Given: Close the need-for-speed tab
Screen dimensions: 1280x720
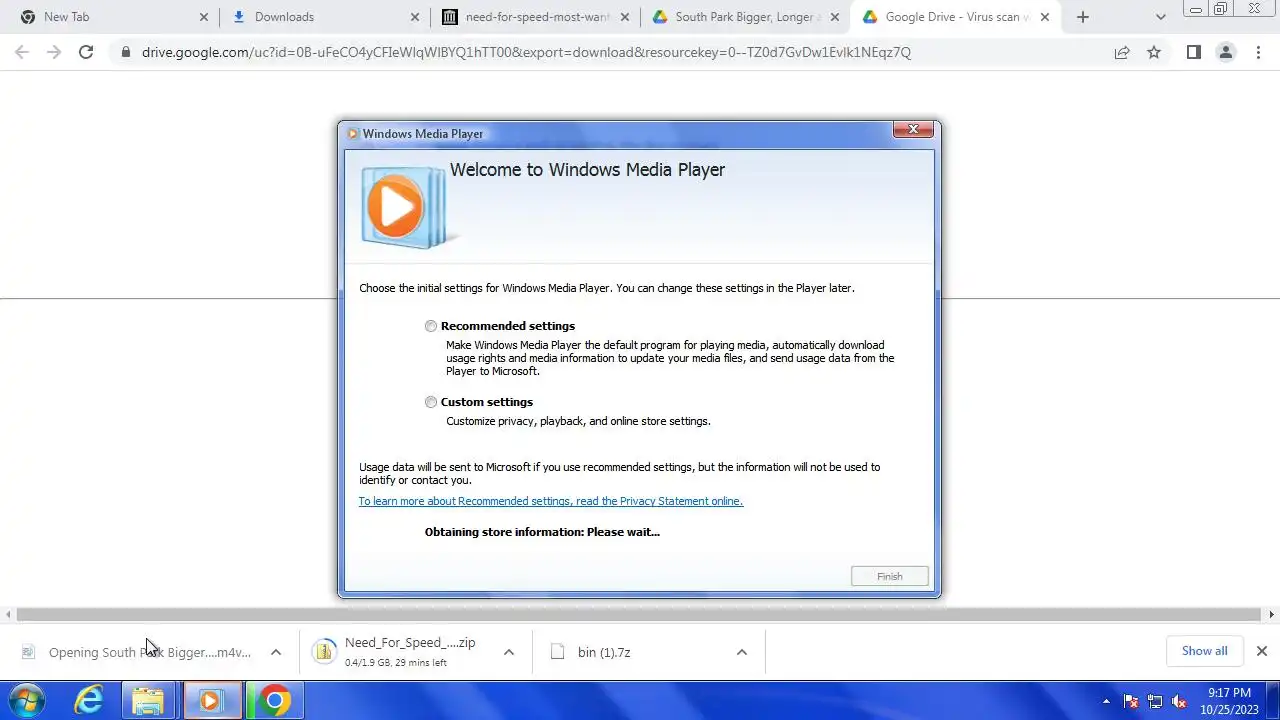Looking at the screenshot, I should (625, 17).
